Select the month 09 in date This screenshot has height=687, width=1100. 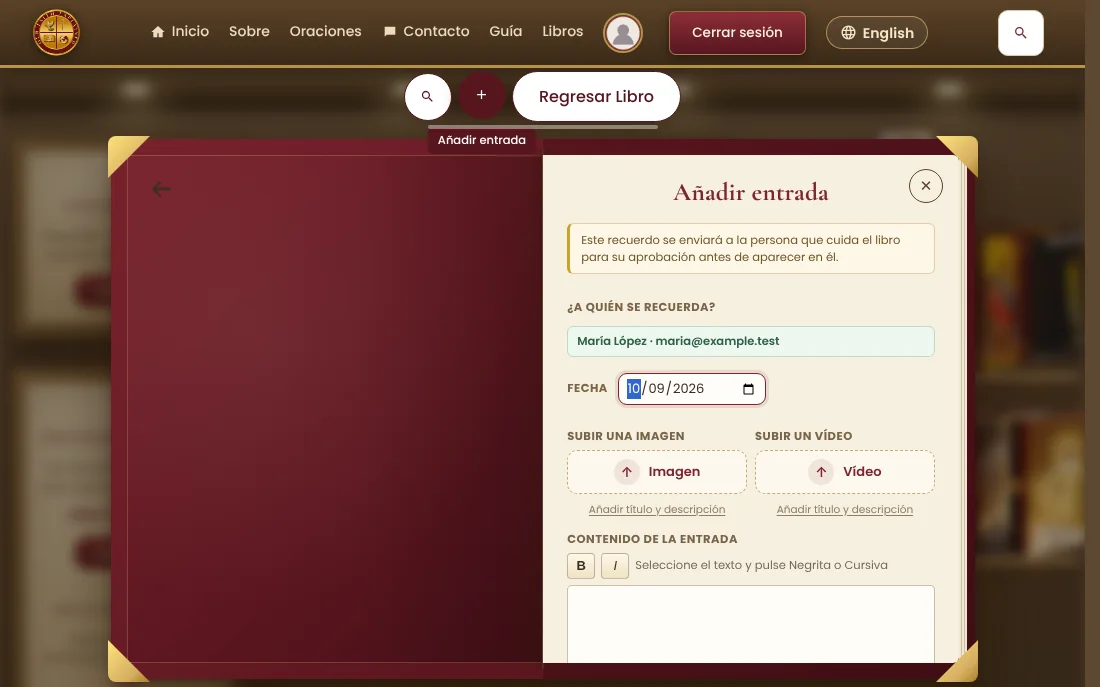click(656, 389)
